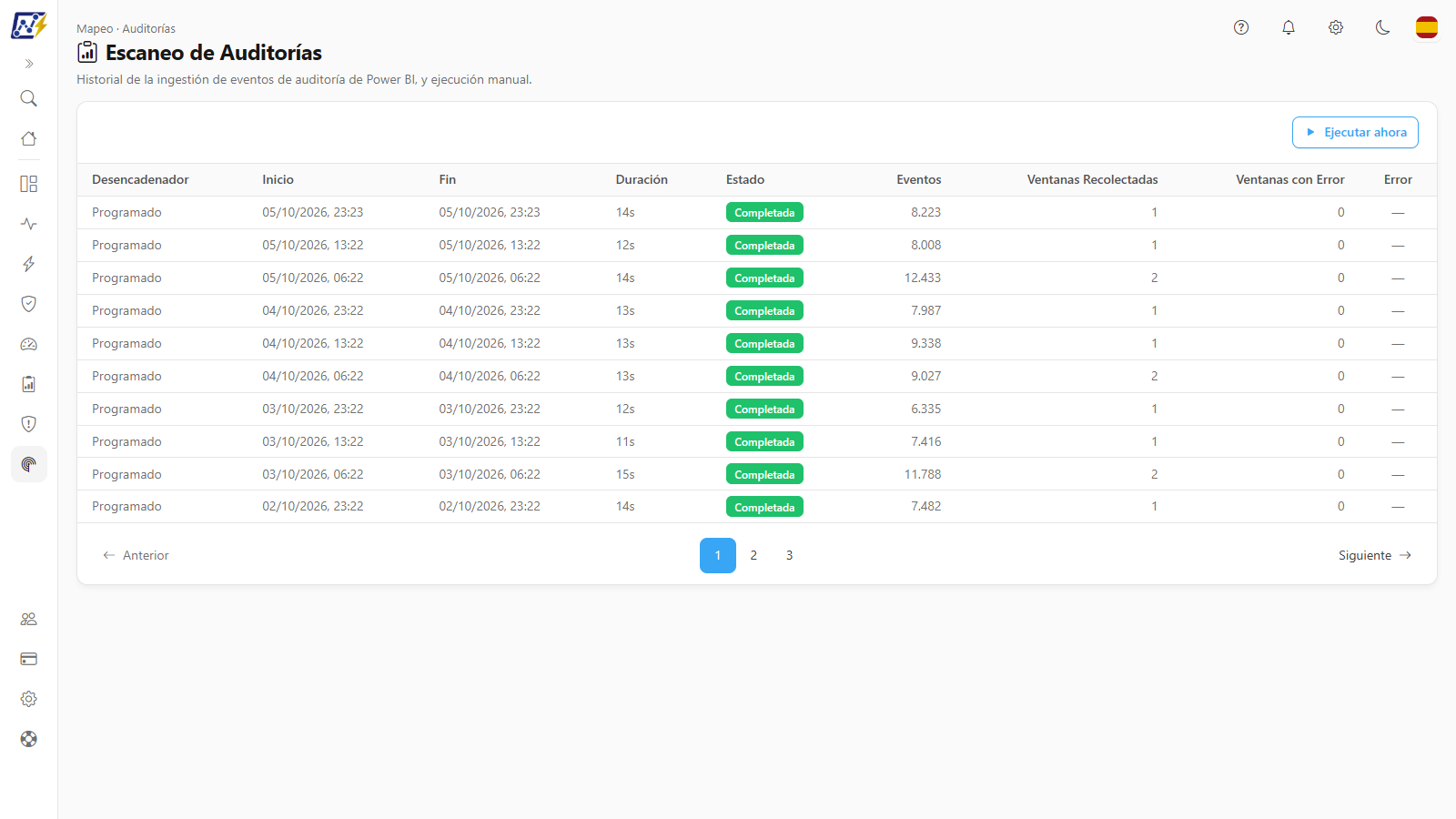Click the 11.788 events value
Screen dimensions: 1456x819
pyautogui.click(x=923, y=474)
